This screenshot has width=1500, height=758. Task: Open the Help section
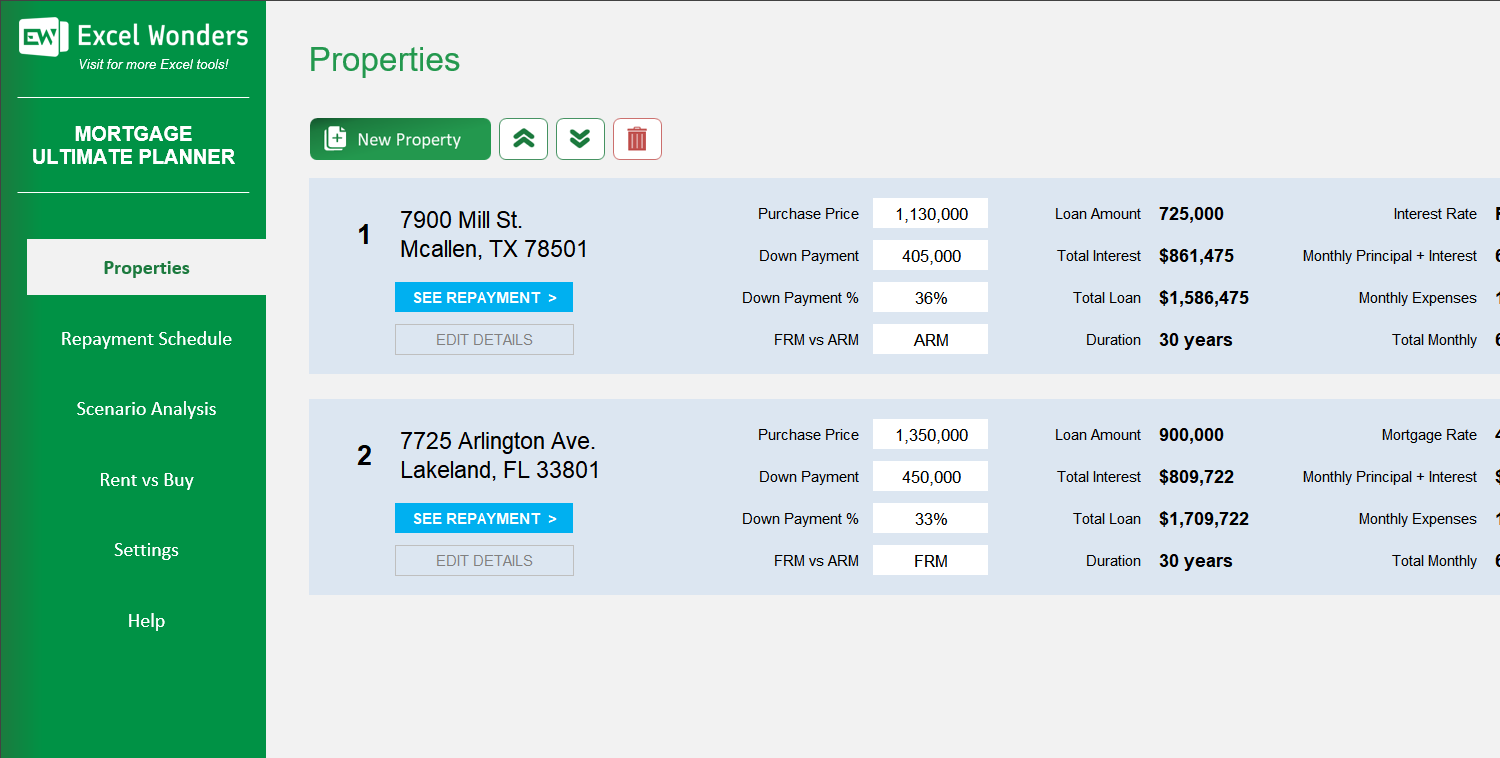click(x=146, y=620)
